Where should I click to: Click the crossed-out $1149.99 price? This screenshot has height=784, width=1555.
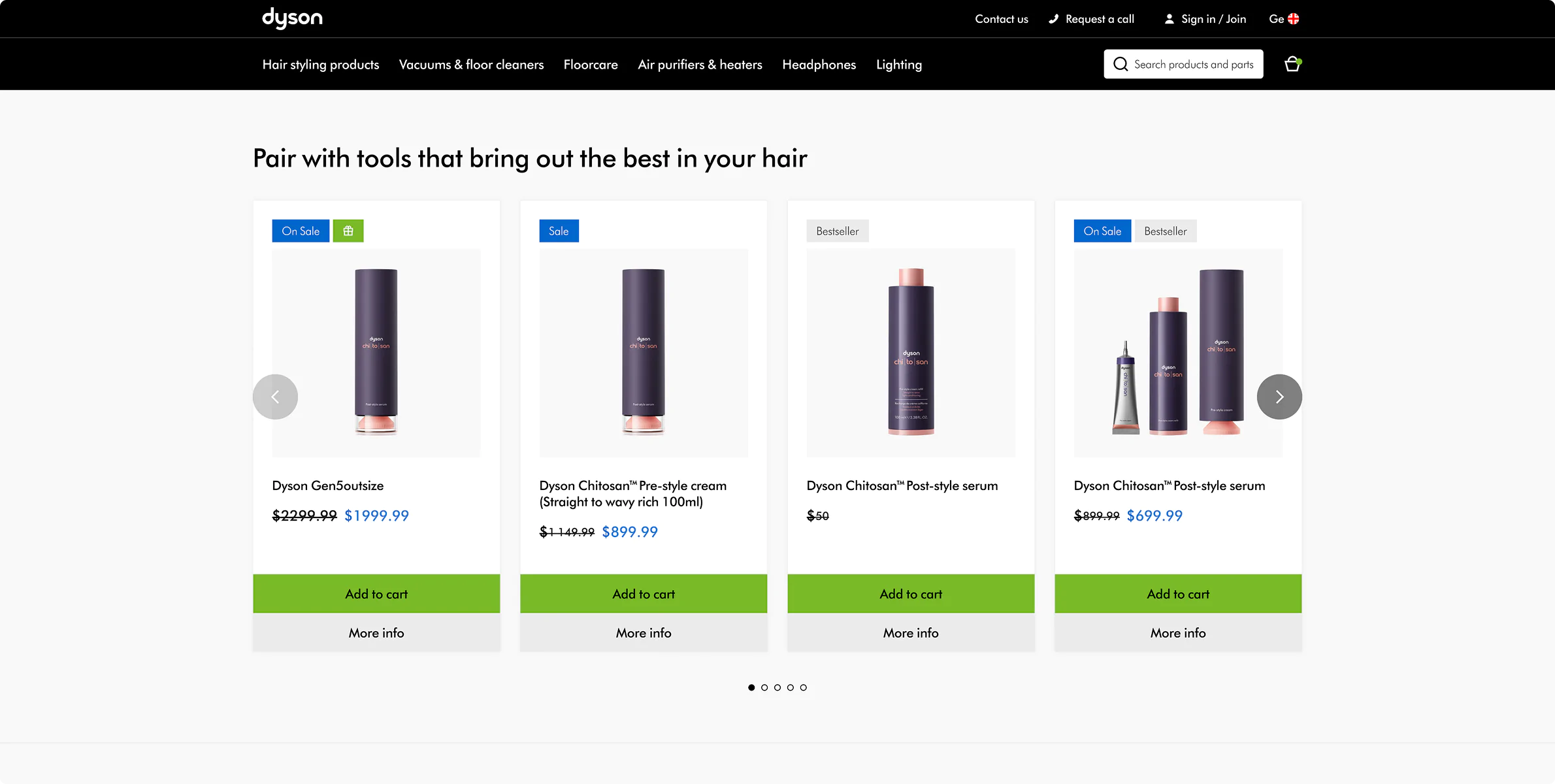[x=567, y=532]
